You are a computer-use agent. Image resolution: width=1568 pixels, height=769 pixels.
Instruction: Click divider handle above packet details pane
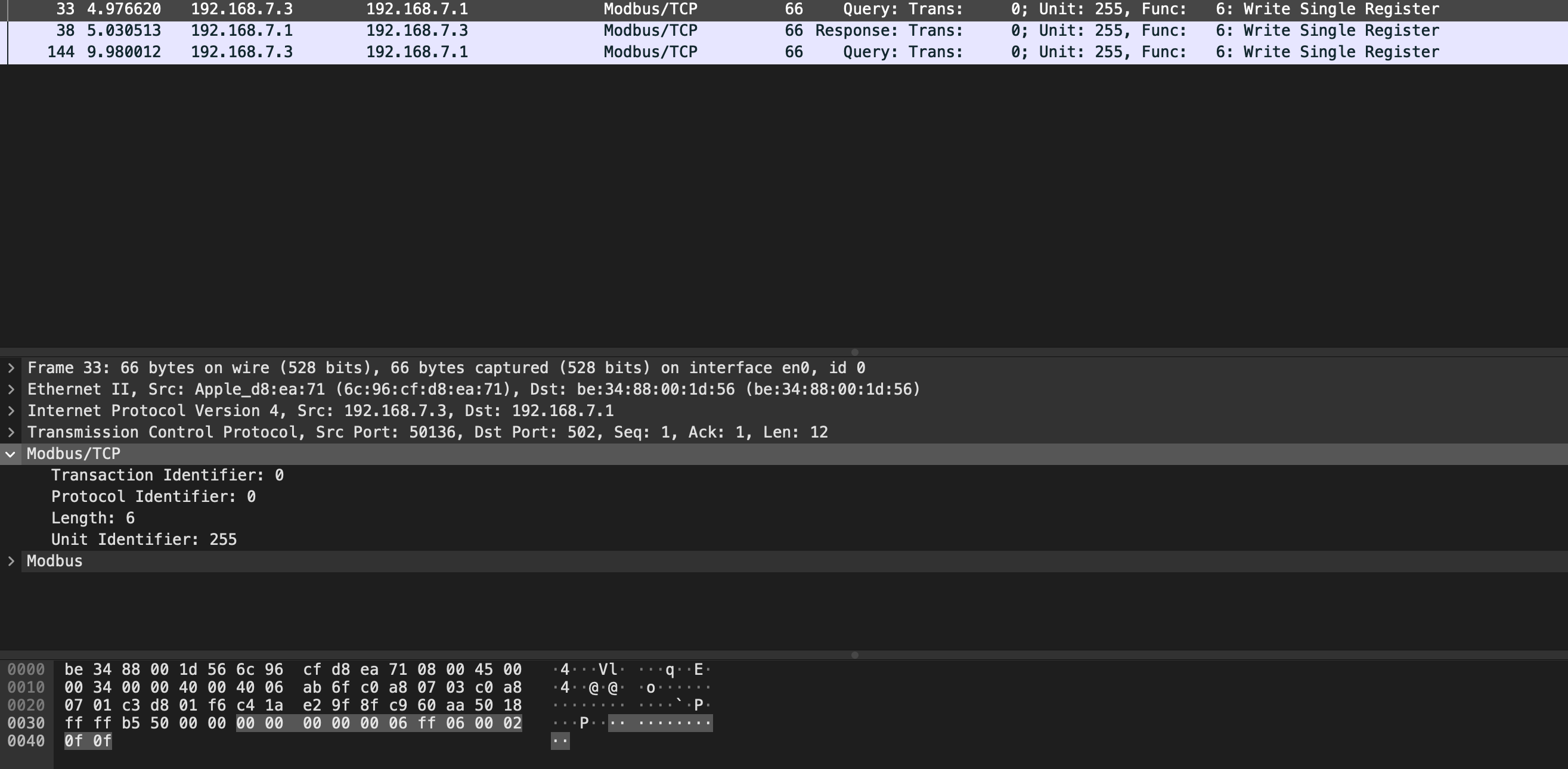[x=854, y=352]
